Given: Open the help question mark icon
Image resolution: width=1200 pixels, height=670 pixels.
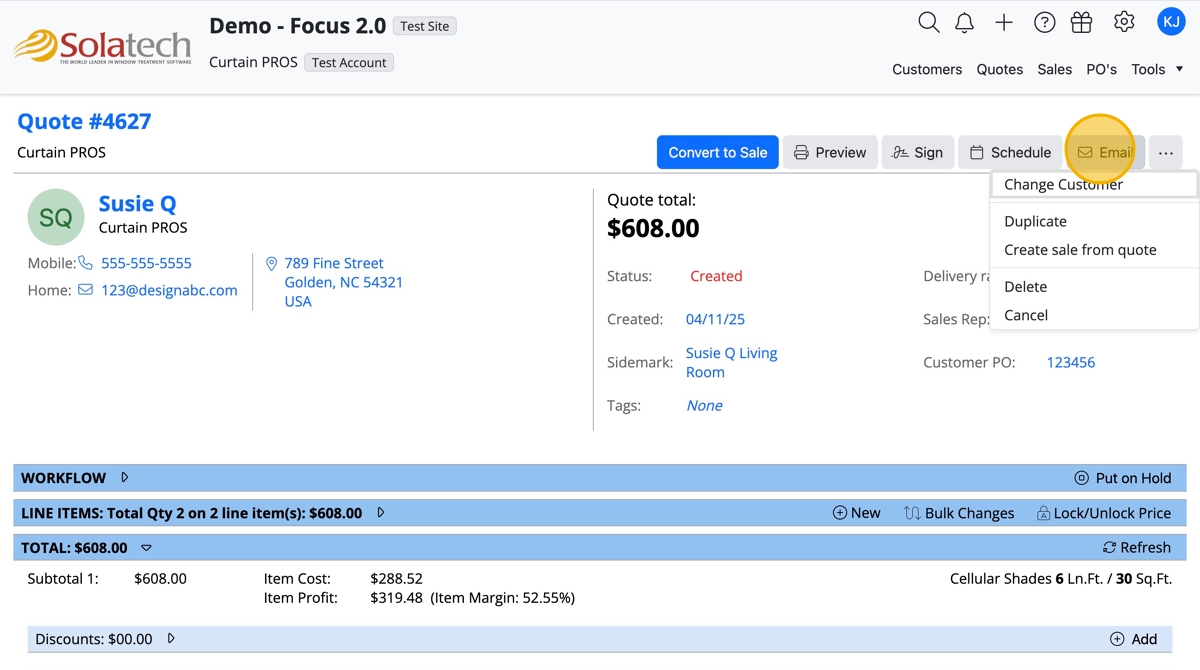Looking at the screenshot, I should 1044,22.
